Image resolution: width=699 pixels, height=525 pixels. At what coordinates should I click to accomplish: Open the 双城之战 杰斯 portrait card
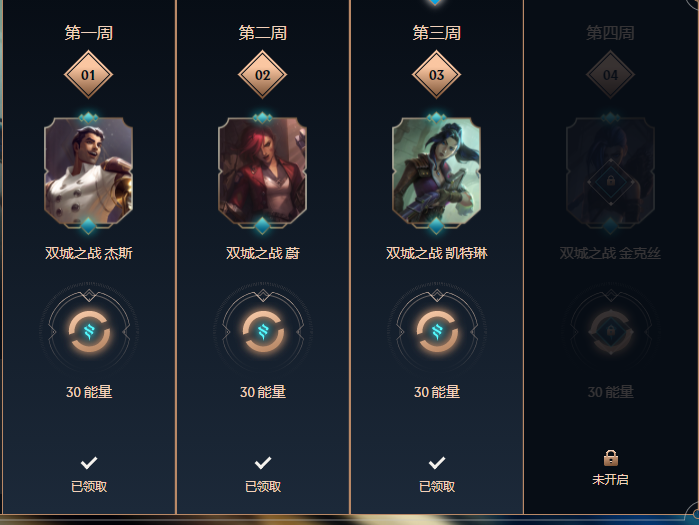point(88,172)
